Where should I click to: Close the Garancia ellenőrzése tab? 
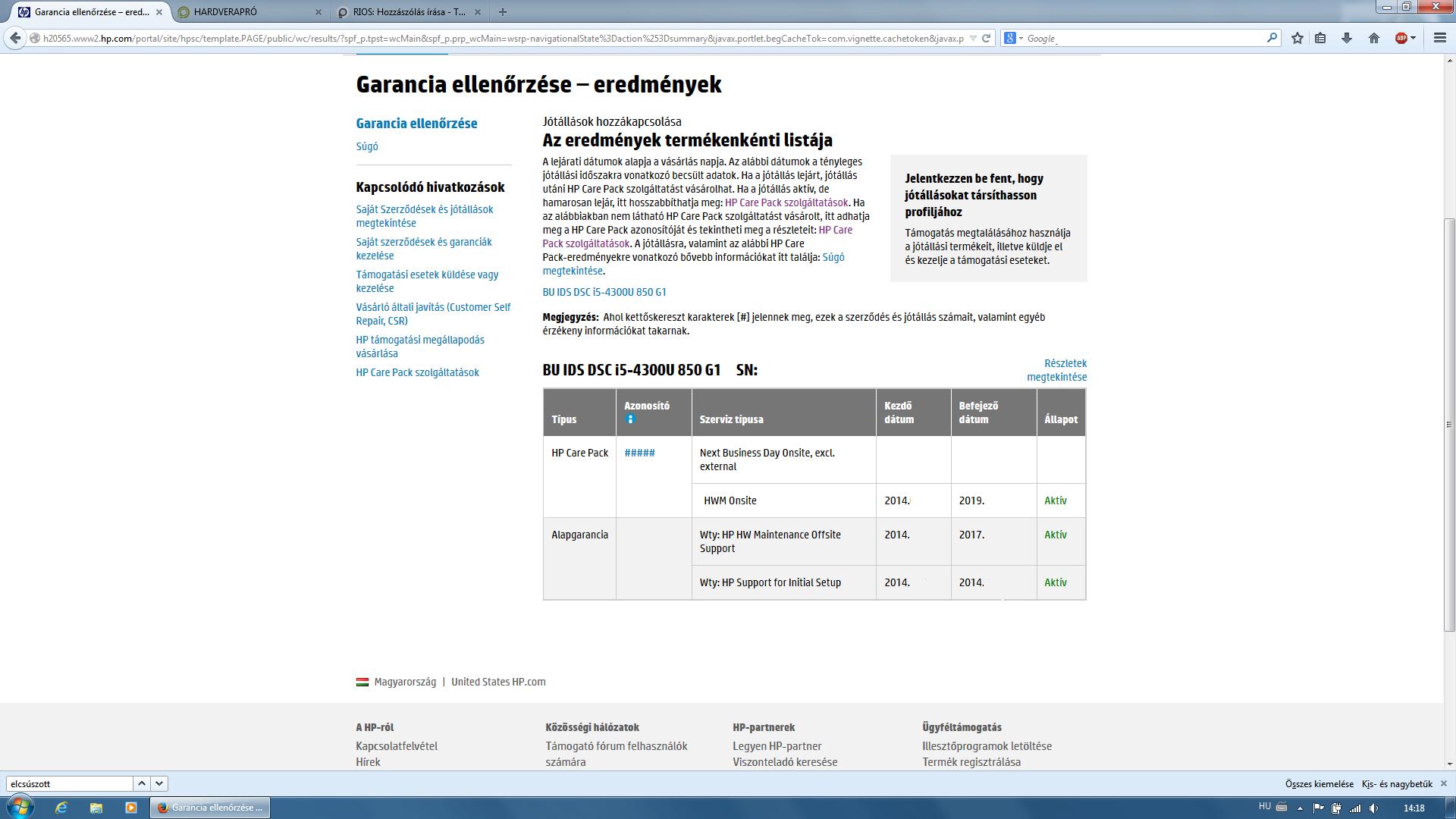[158, 11]
